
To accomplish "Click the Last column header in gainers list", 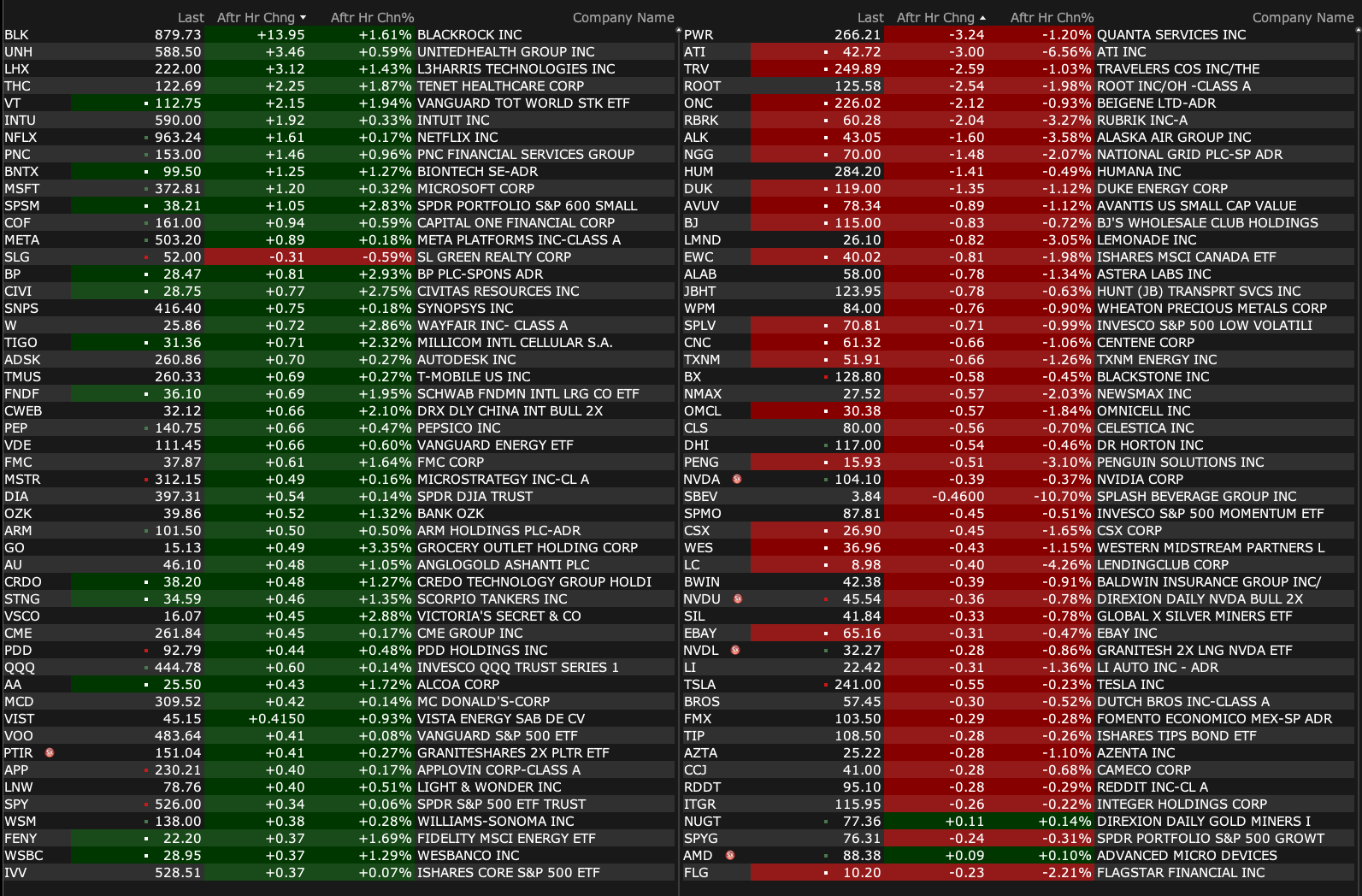I will (191, 18).
